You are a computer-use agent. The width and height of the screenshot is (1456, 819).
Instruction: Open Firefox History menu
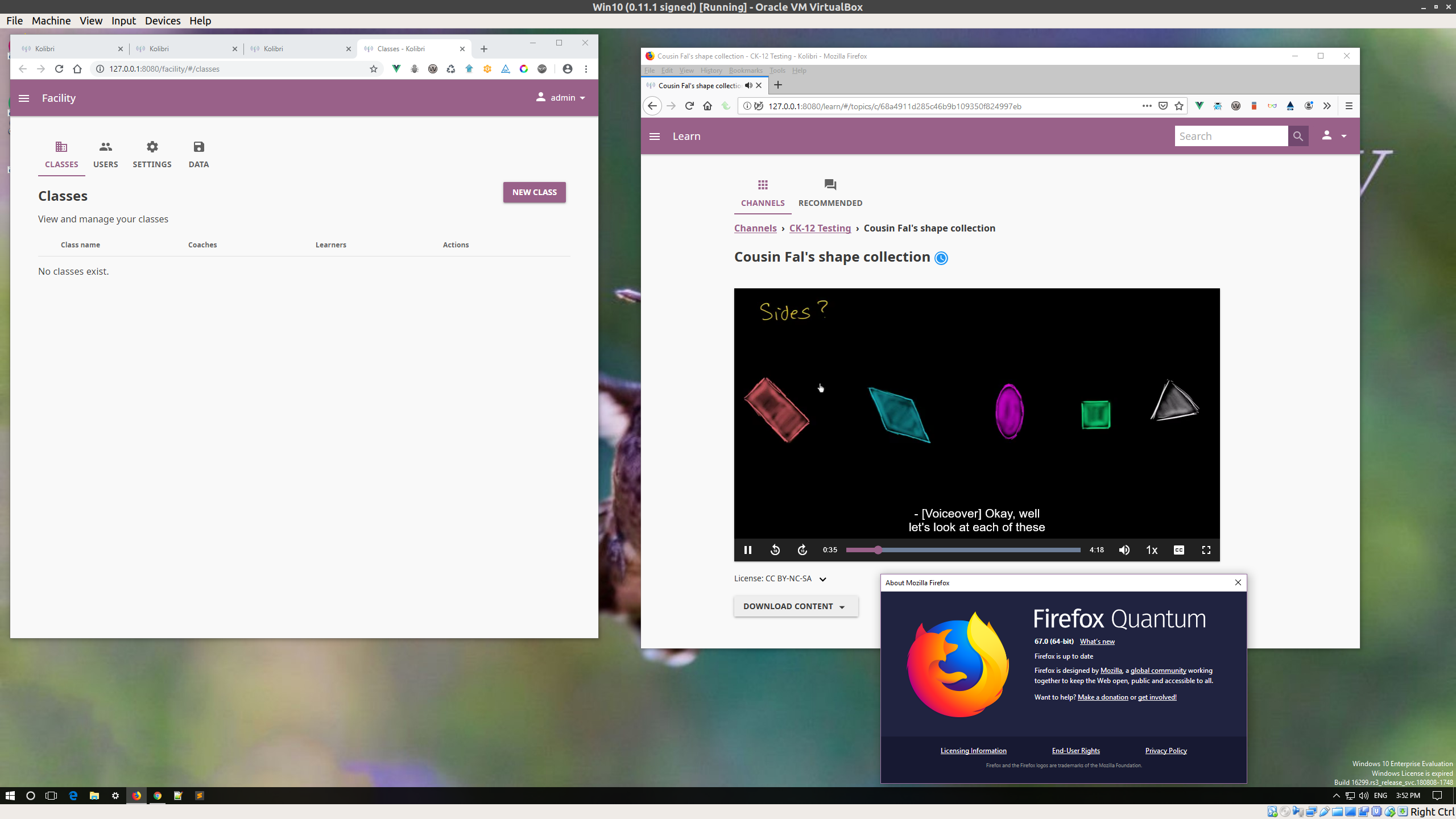(x=711, y=71)
